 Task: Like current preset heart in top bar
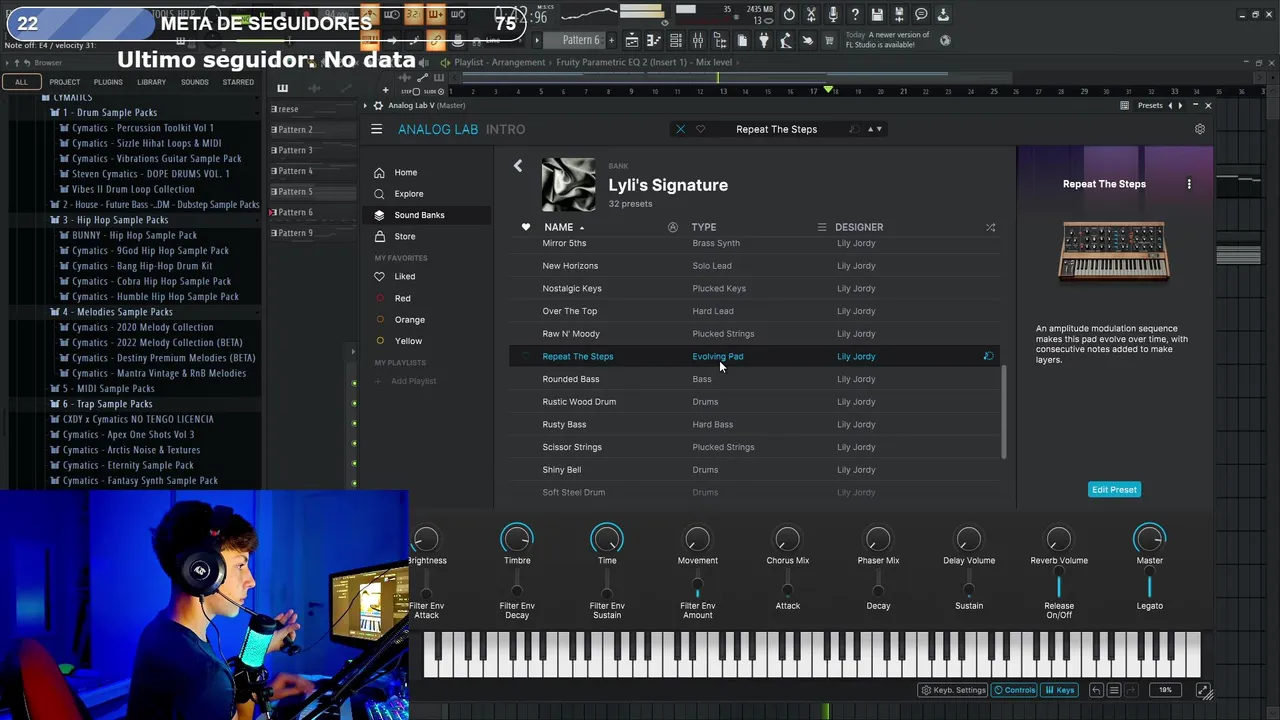click(x=700, y=129)
